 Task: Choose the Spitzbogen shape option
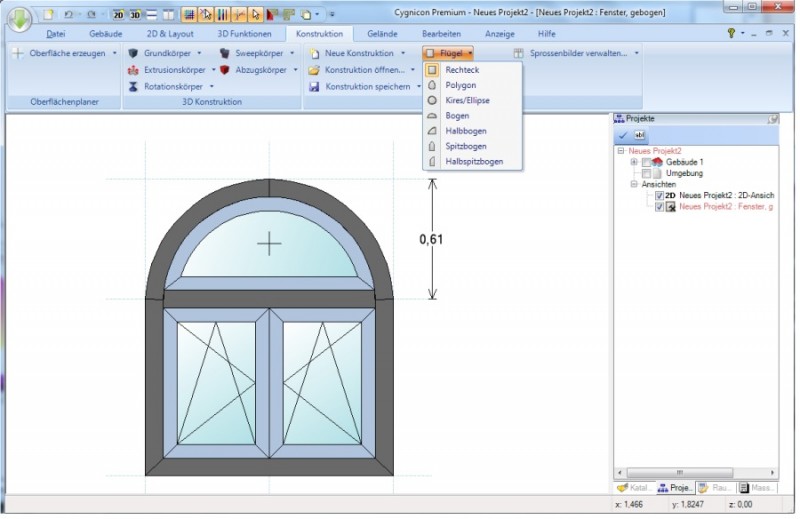tap(467, 146)
